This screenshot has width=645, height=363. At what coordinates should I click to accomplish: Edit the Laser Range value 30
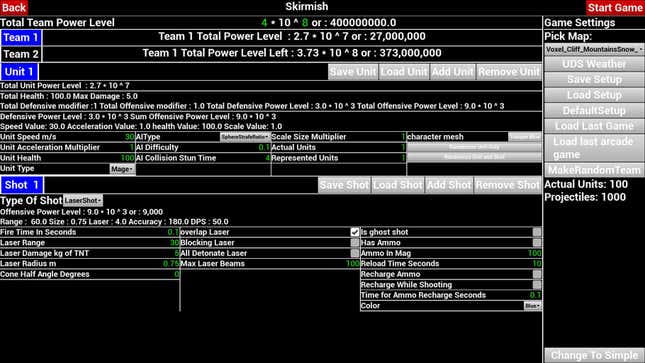click(x=174, y=243)
